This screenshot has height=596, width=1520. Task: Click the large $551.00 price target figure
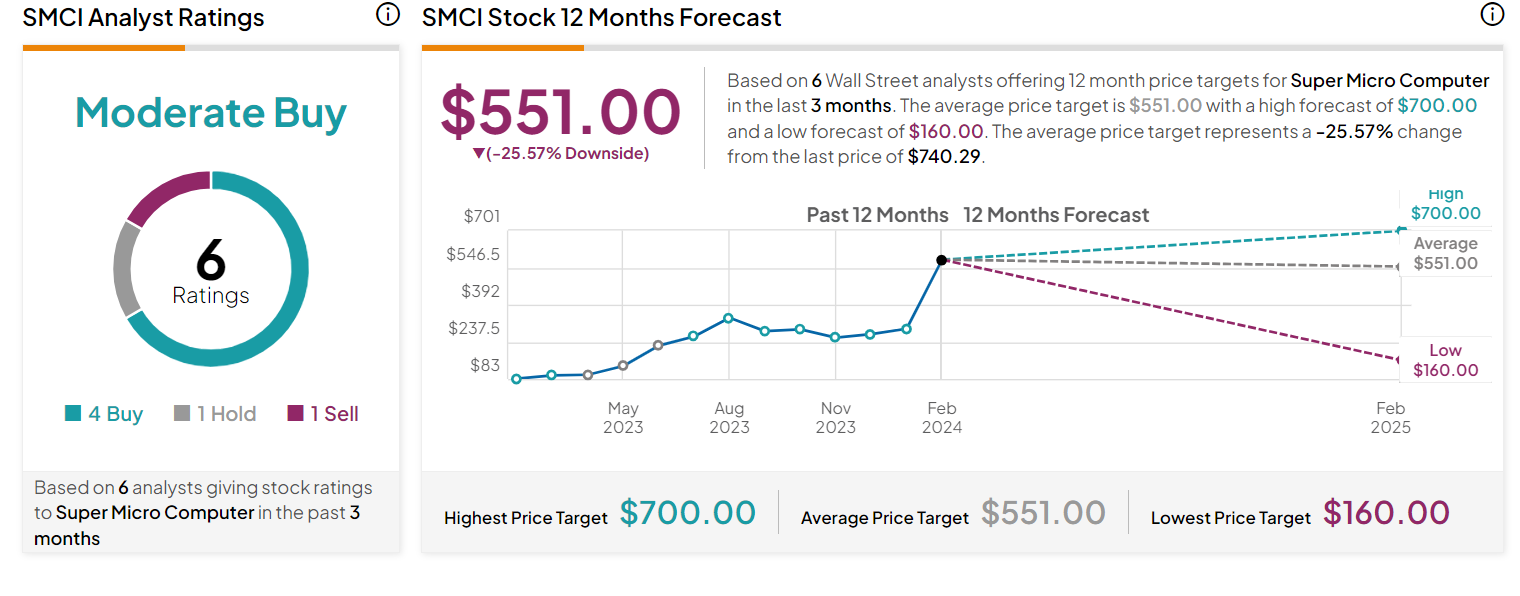tap(560, 110)
